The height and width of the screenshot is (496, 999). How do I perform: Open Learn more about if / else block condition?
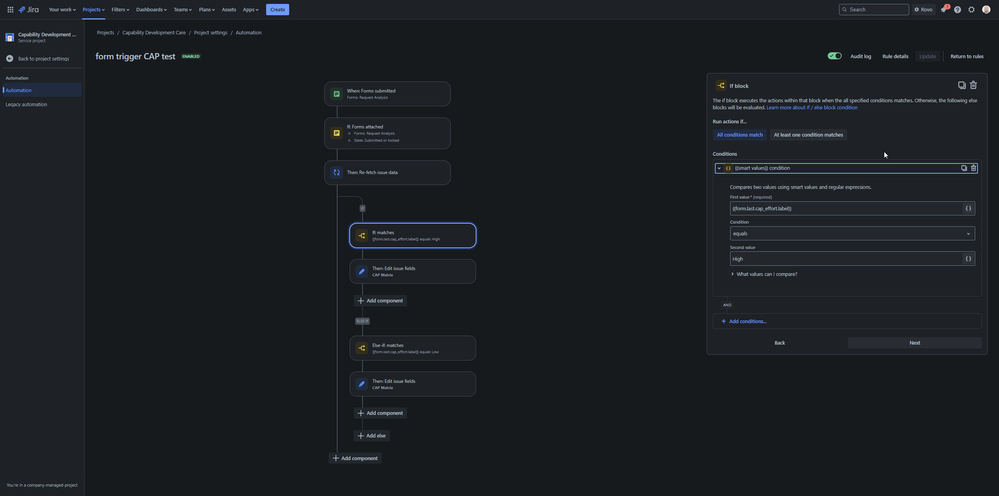pyautogui.click(x=812, y=108)
